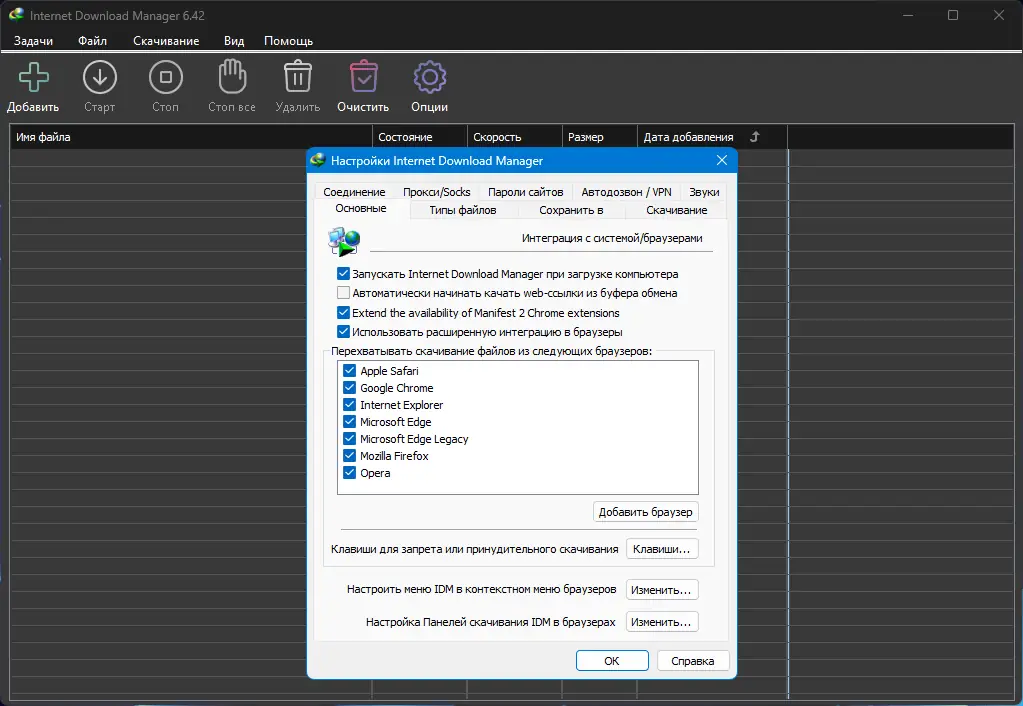
Task: Switch to the Звуки tab
Action: tap(704, 192)
